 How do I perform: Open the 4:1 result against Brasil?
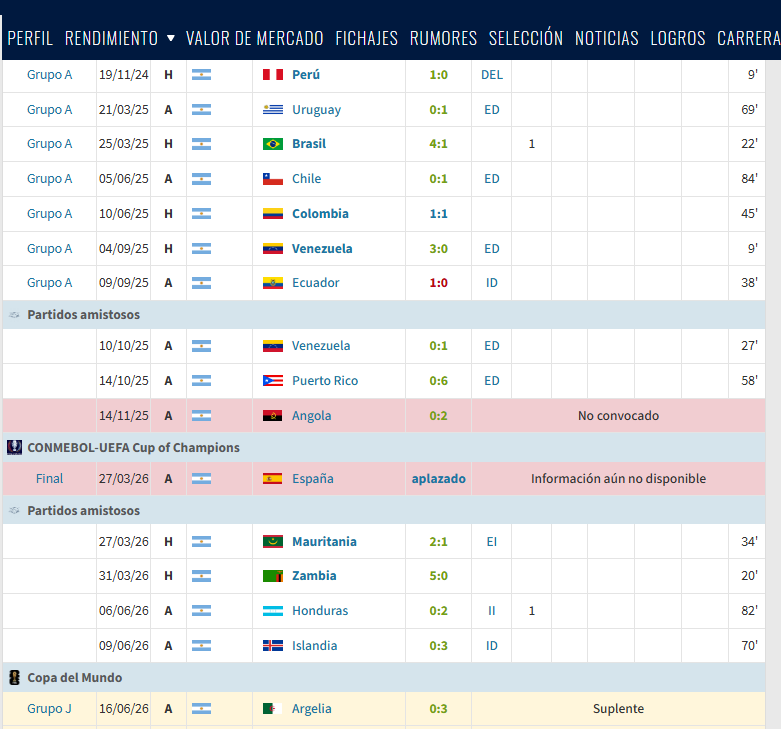pyautogui.click(x=438, y=144)
